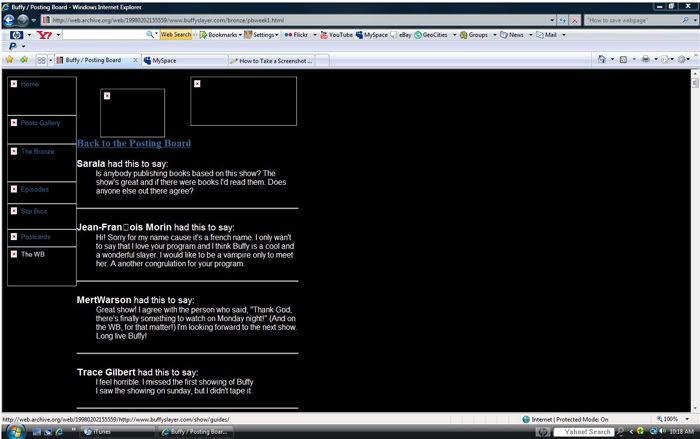Viewport: 700px width, 439px height.
Task: Refresh the page with the refresh icon
Action: click(562, 20)
